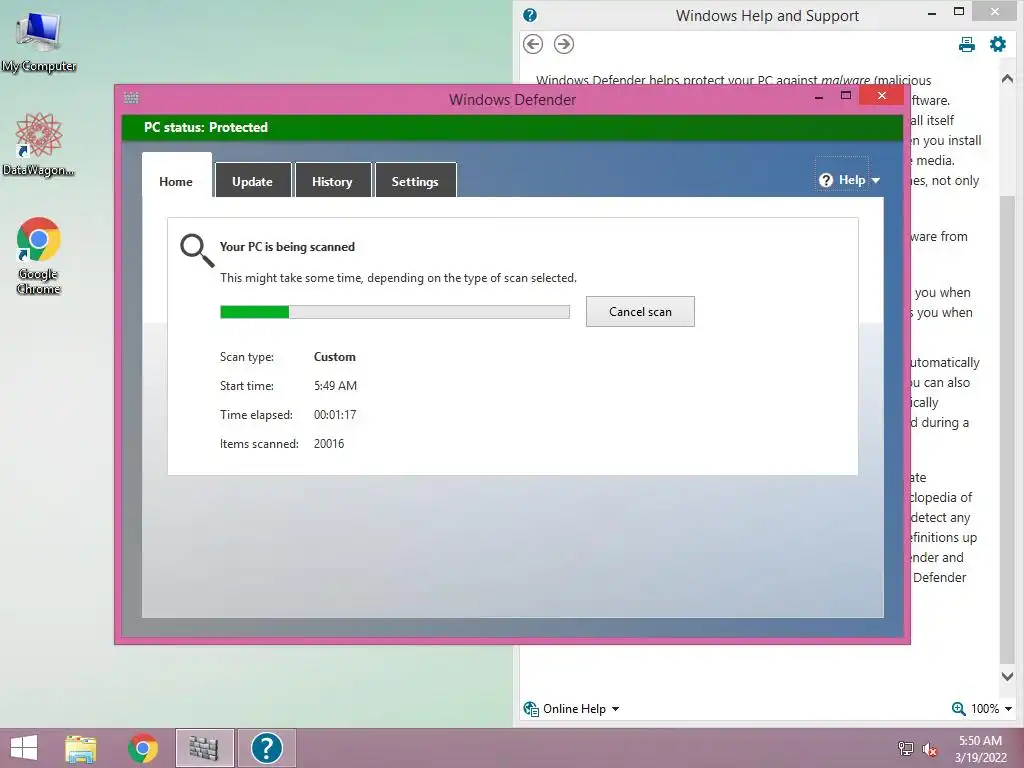Click the Help window vertical scrollbar track
Viewport: 1024px width, 768px height.
click(x=1007, y=377)
